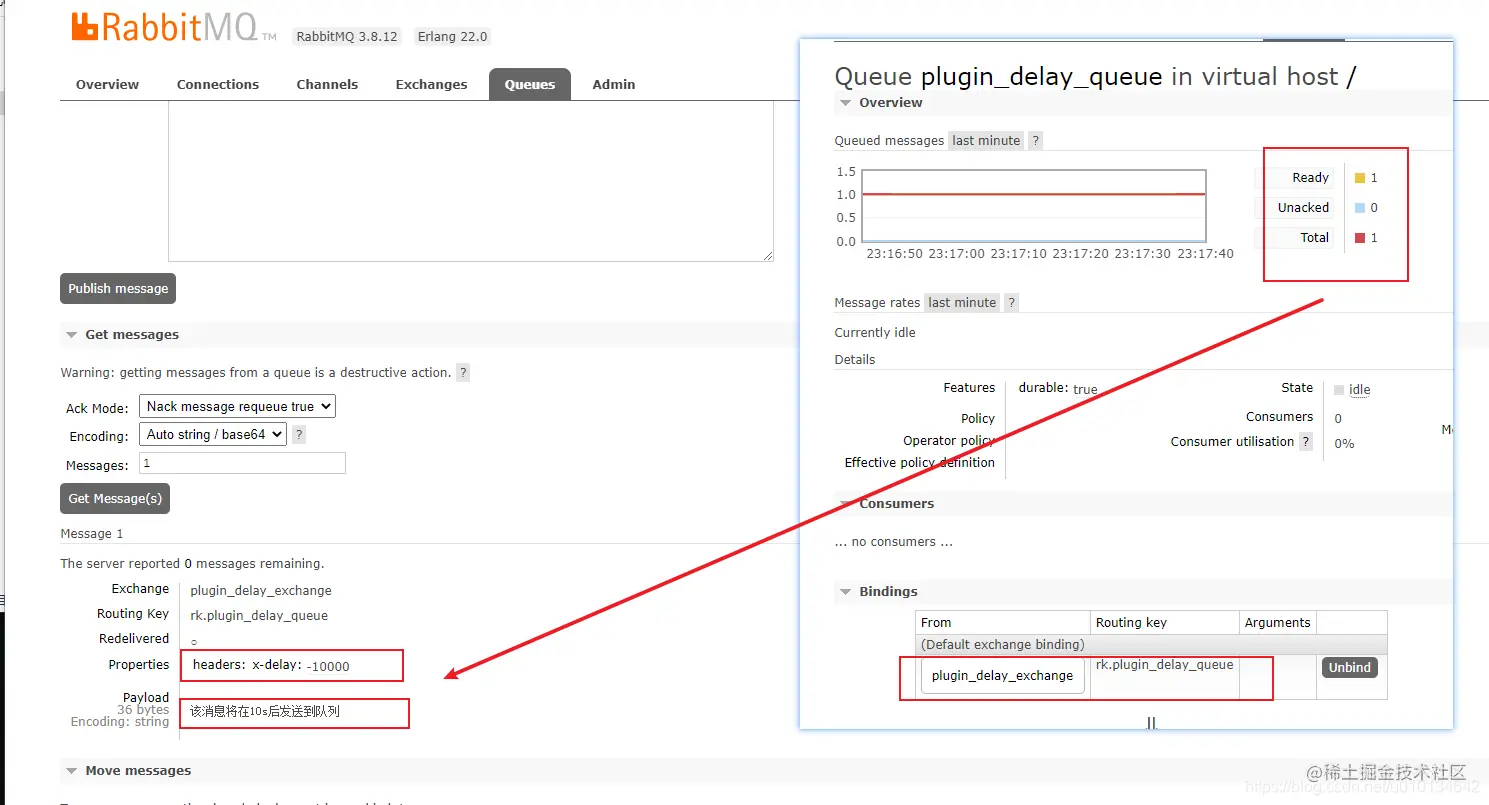Screen dimensions: 1489x805
Task: Click the idle state label
Action: coord(1359,390)
